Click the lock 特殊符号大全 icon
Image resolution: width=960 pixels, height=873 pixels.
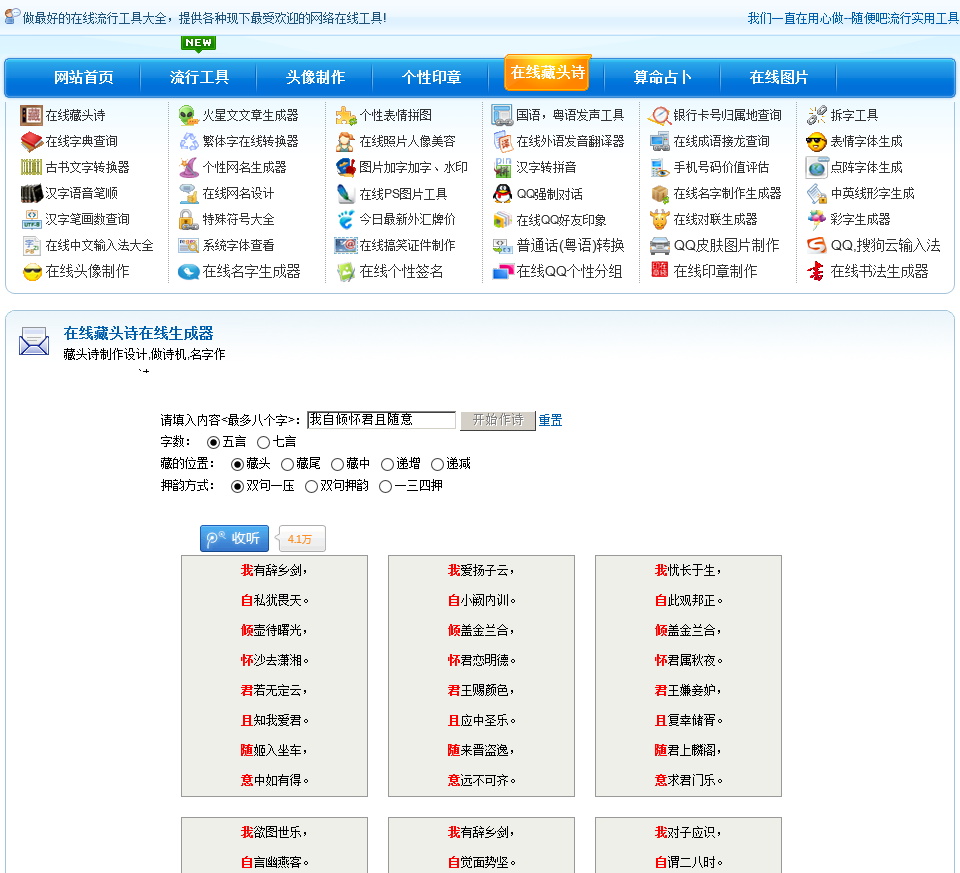189,219
